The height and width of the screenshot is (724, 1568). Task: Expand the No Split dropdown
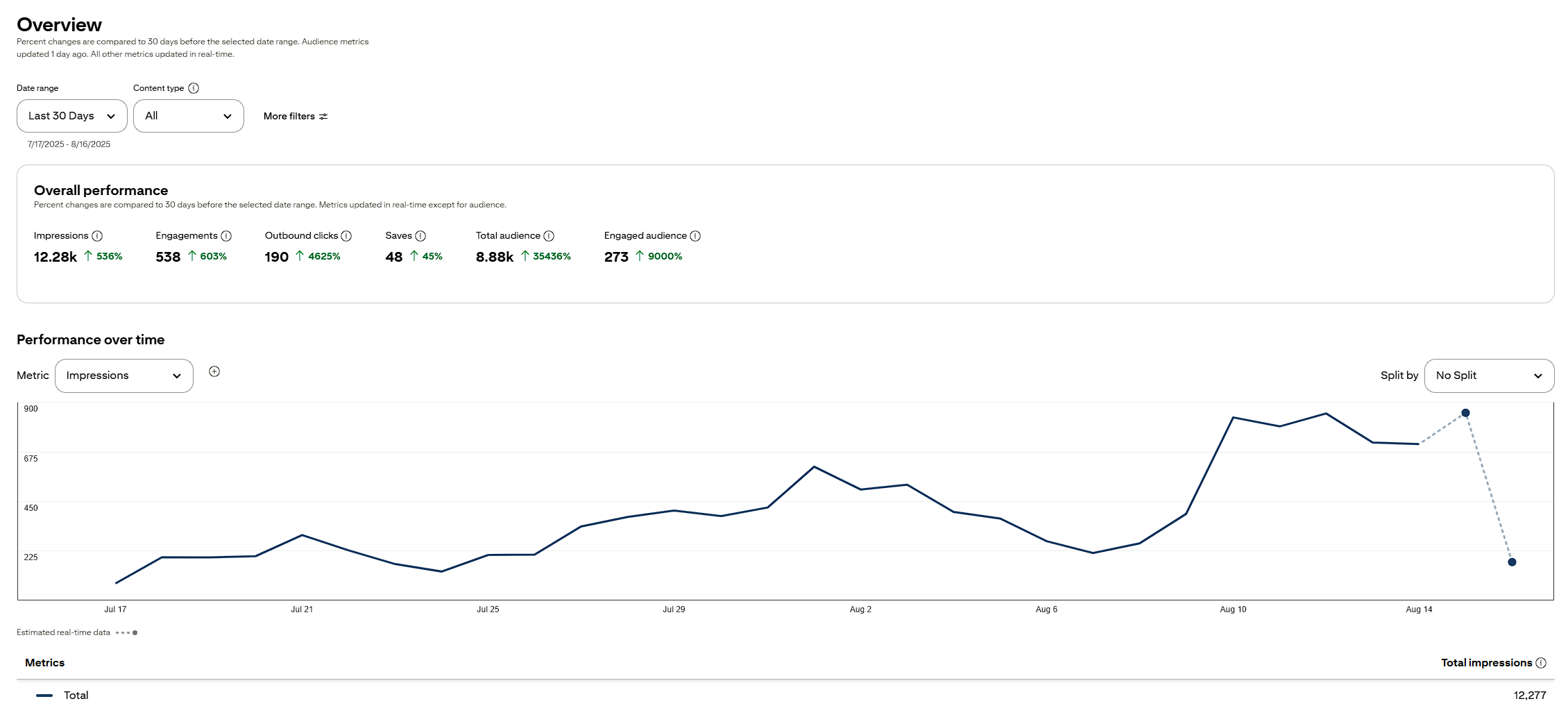(1489, 376)
